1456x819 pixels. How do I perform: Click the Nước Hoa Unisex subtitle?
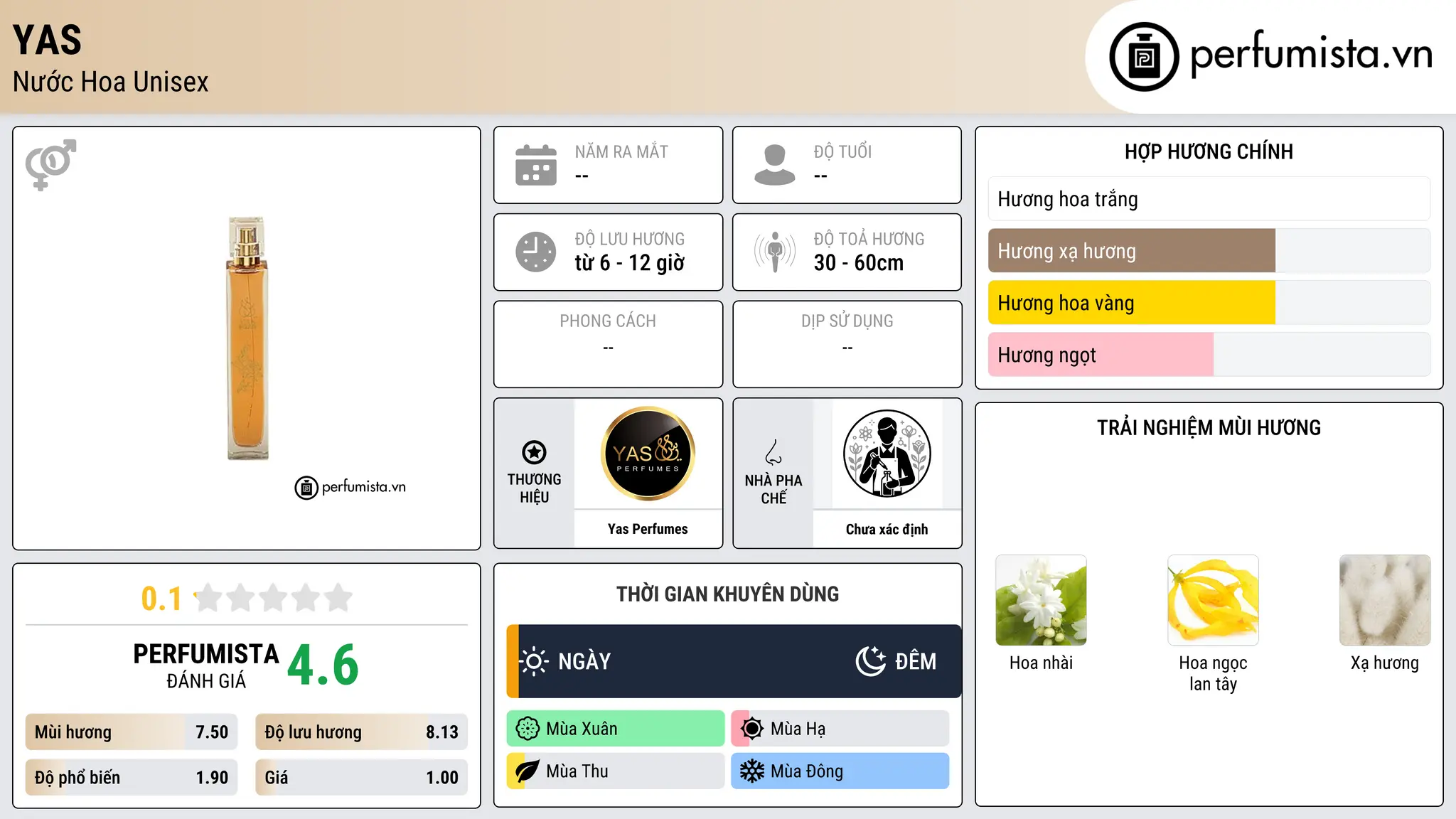[111, 82]
